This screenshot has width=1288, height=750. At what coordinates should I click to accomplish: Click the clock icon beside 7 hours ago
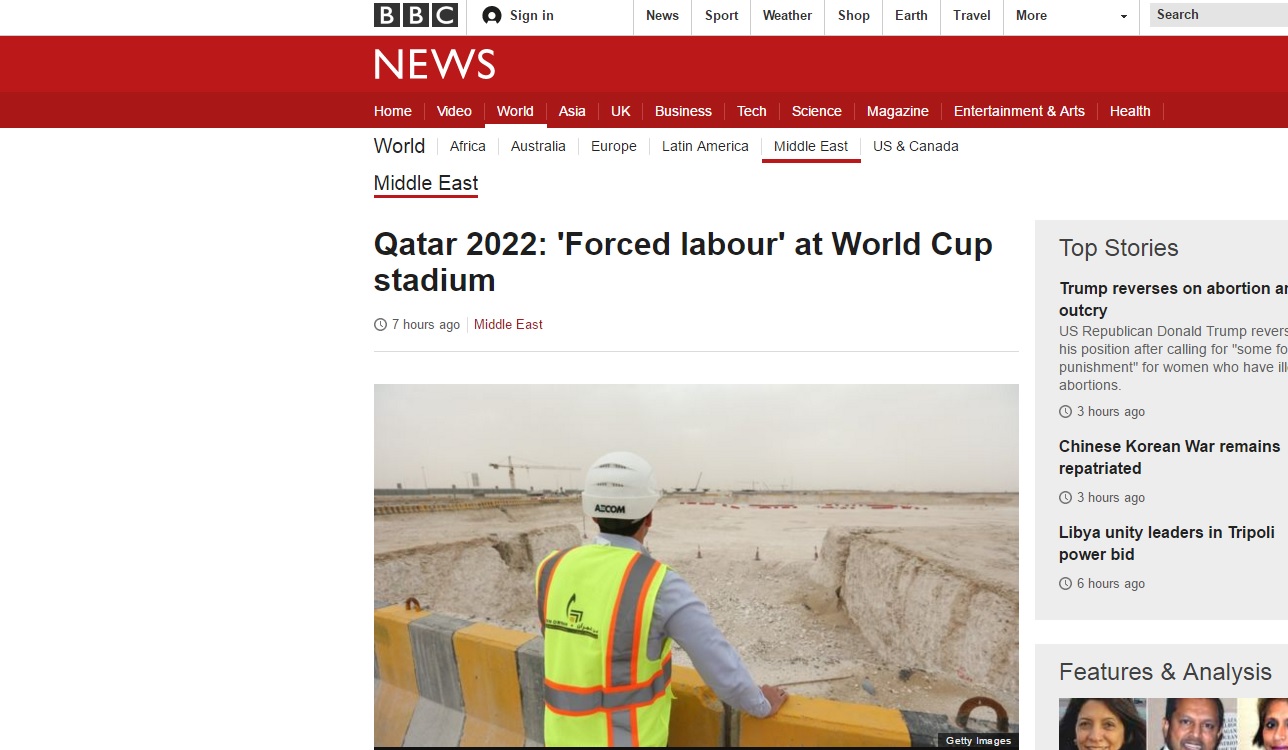coord(380,324)
